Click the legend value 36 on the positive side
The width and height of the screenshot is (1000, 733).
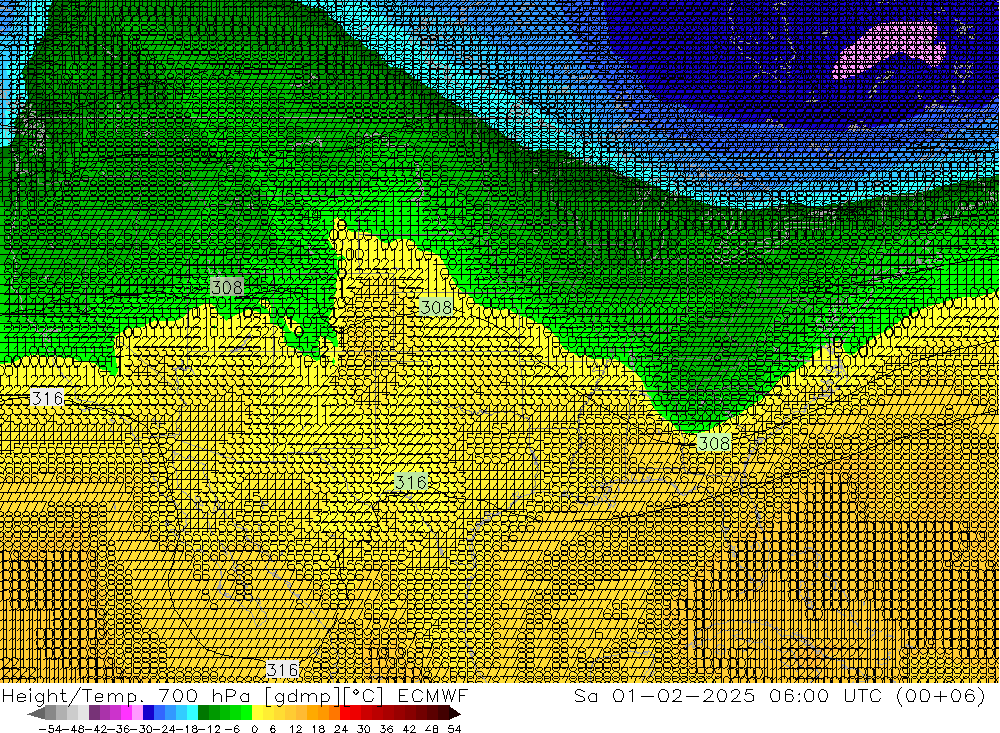click(386, 729)
